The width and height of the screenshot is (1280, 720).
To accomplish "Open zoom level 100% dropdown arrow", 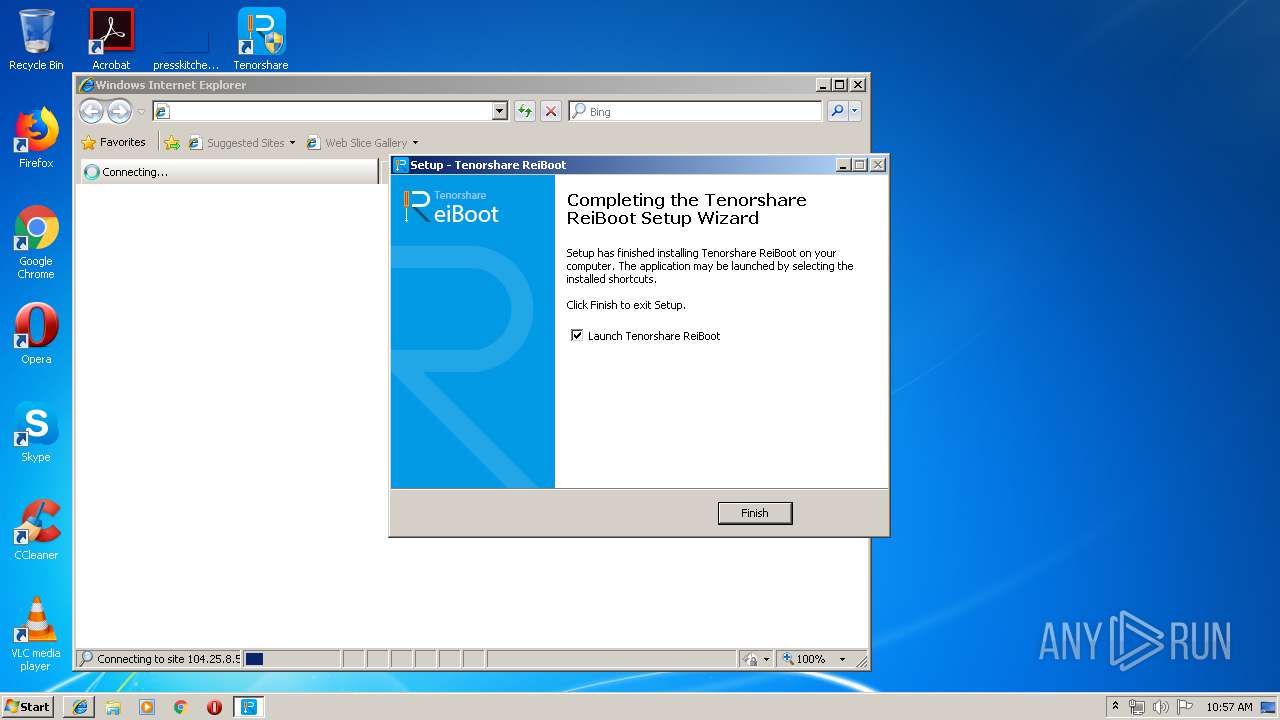I will pyautogui.click(x=842, y=659).
